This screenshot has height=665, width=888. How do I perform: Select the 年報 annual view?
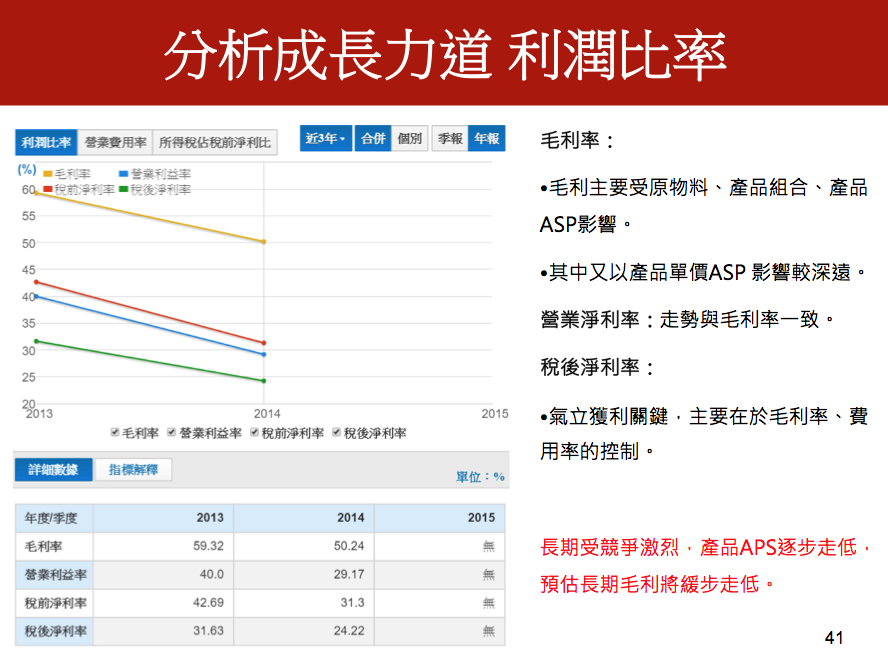pyautogui.click(x=487, y=139)
